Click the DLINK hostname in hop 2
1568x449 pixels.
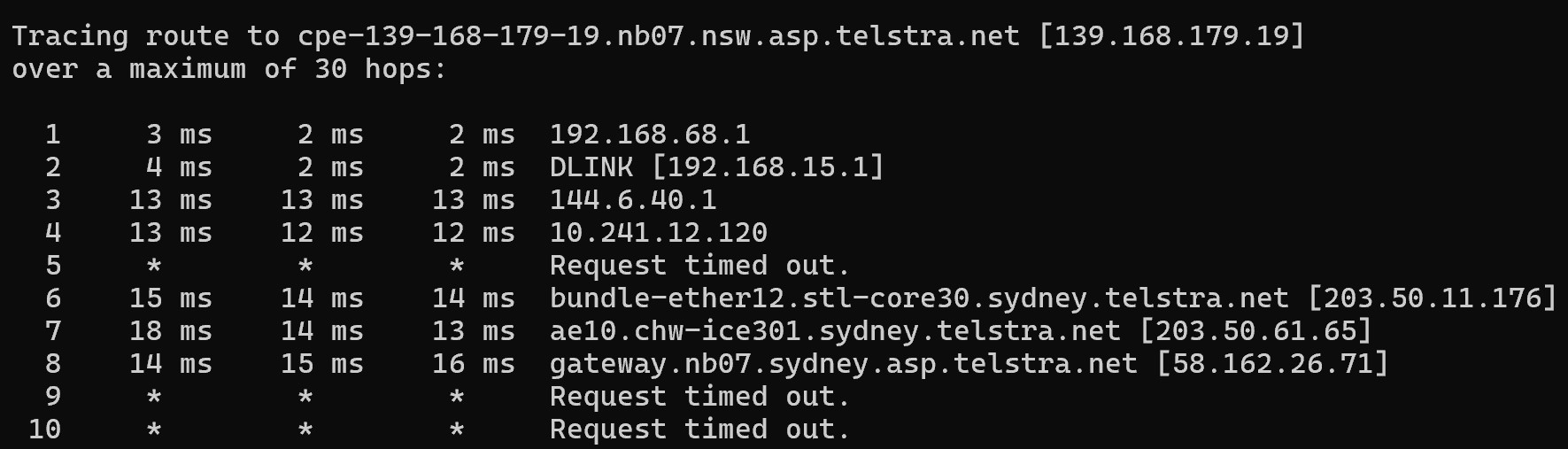click(x=591, y=167)
